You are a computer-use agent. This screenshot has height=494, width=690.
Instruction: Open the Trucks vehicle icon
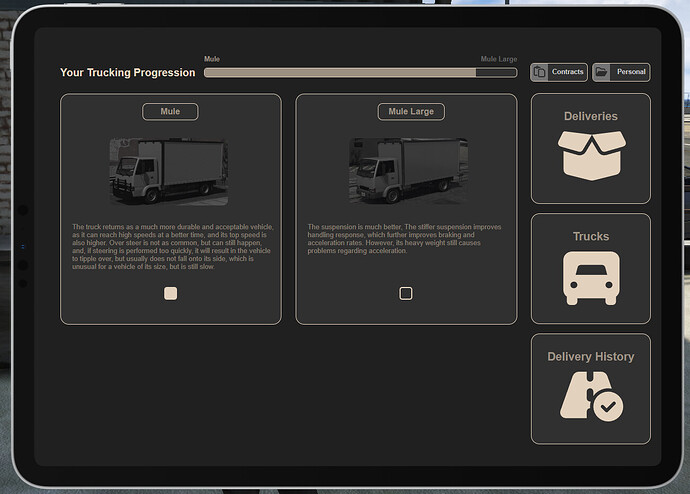[x=591, y=278]
